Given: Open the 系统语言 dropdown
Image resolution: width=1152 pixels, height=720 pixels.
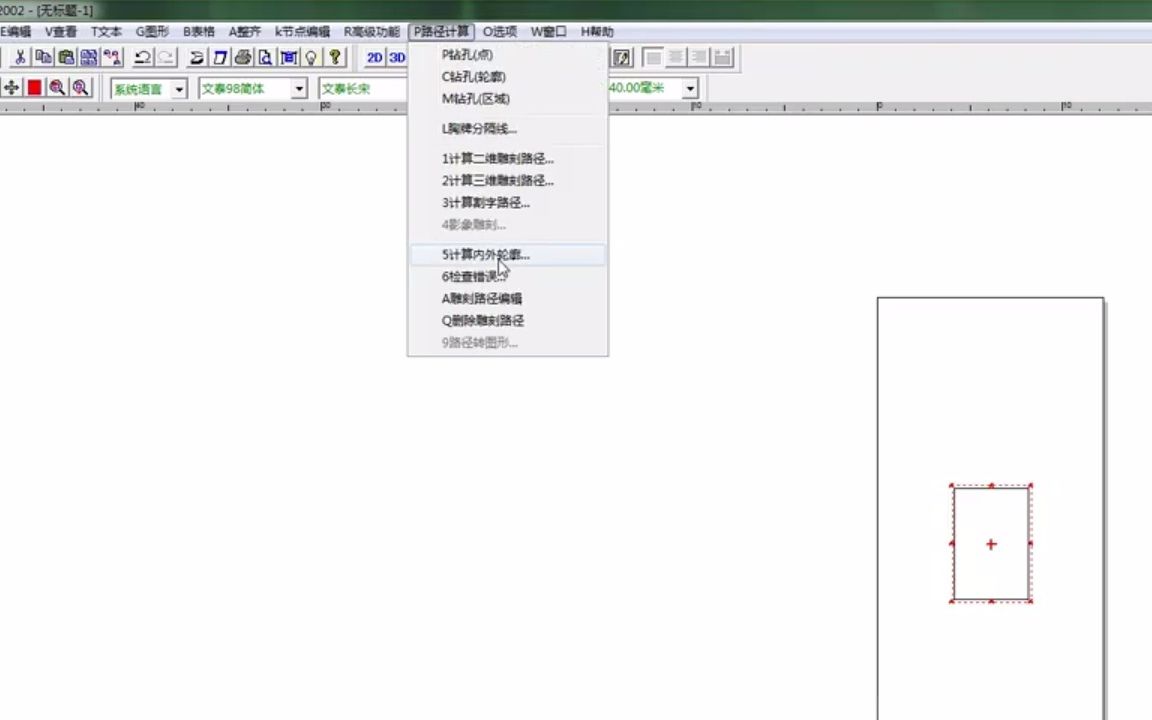Looking at the screenshot, I should (177, 88).
